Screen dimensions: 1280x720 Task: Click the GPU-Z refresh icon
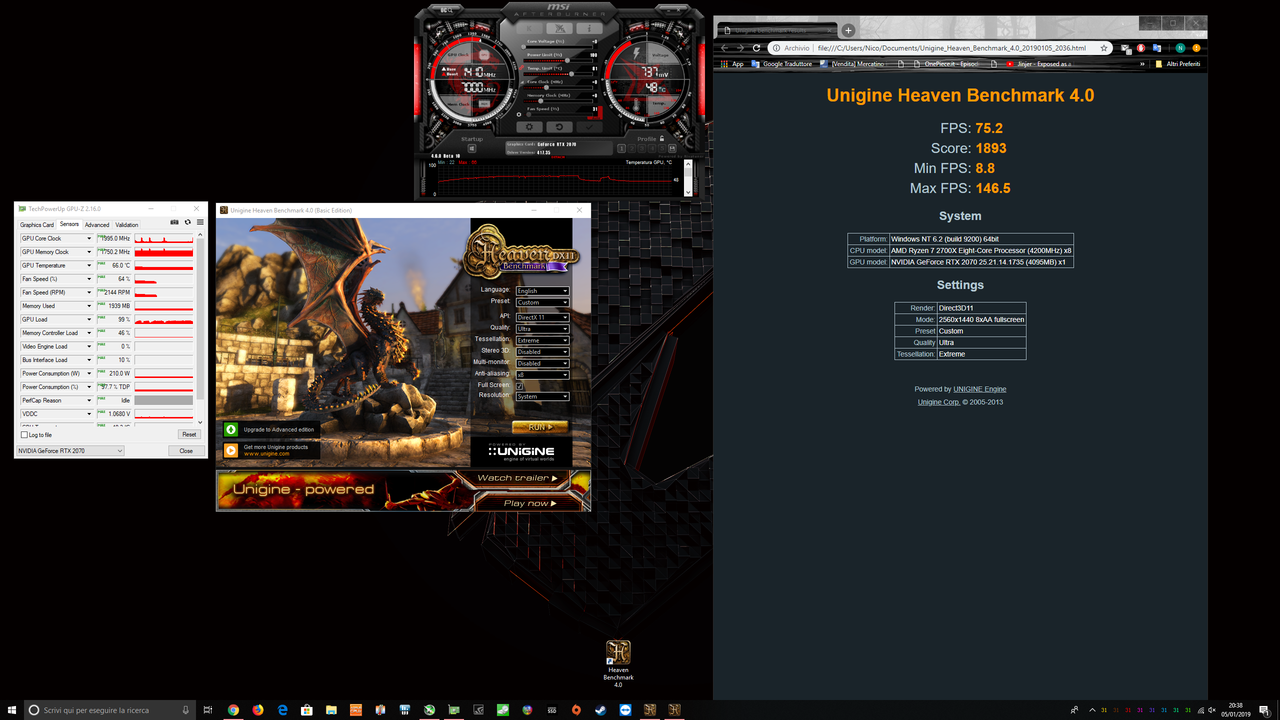(187, 222)
